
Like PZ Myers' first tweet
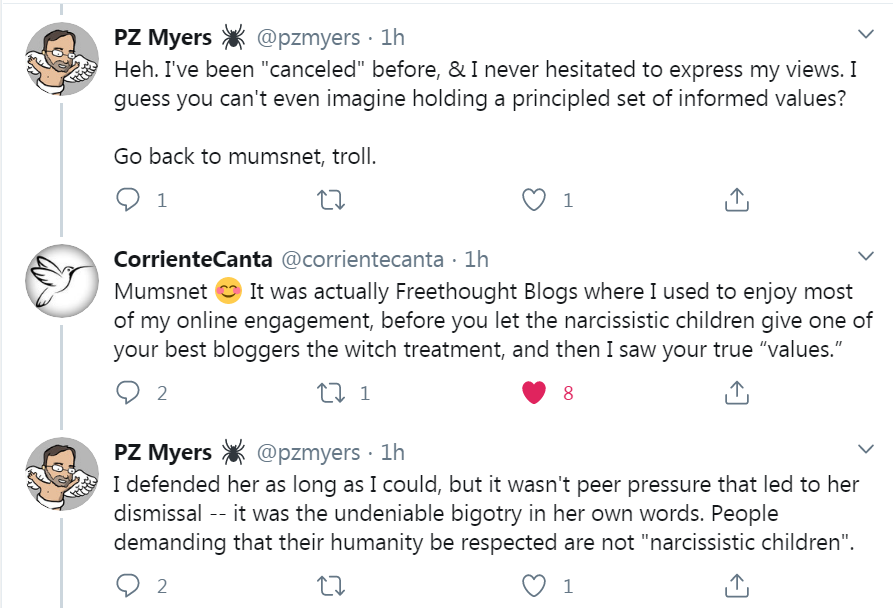pos(535,200)
